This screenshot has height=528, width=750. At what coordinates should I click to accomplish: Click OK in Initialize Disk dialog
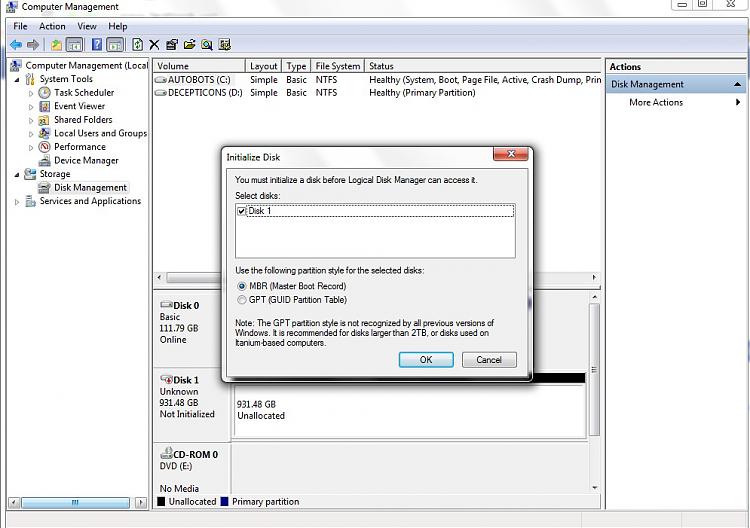pyautogui.click(x=426, y=360)
